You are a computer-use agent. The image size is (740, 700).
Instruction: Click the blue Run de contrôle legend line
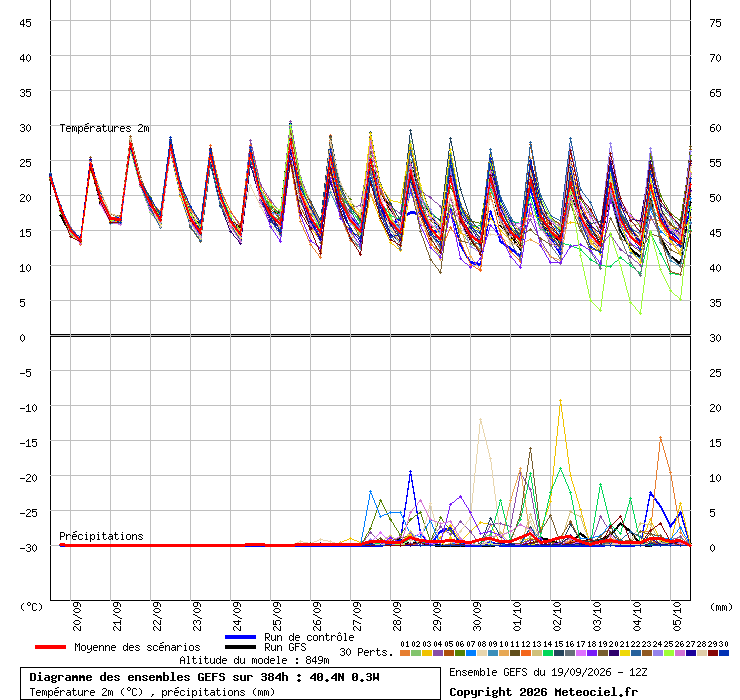click(240, 637)
